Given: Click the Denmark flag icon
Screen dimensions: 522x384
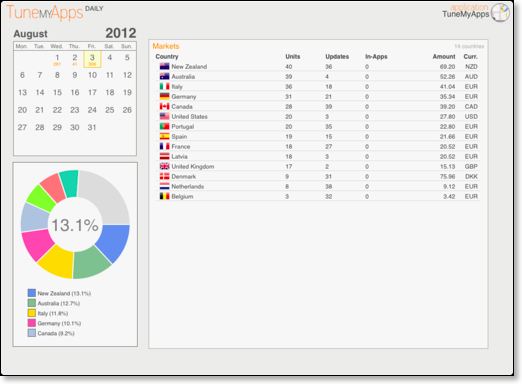Looking at the screenshot, I should tap(164, 176).
